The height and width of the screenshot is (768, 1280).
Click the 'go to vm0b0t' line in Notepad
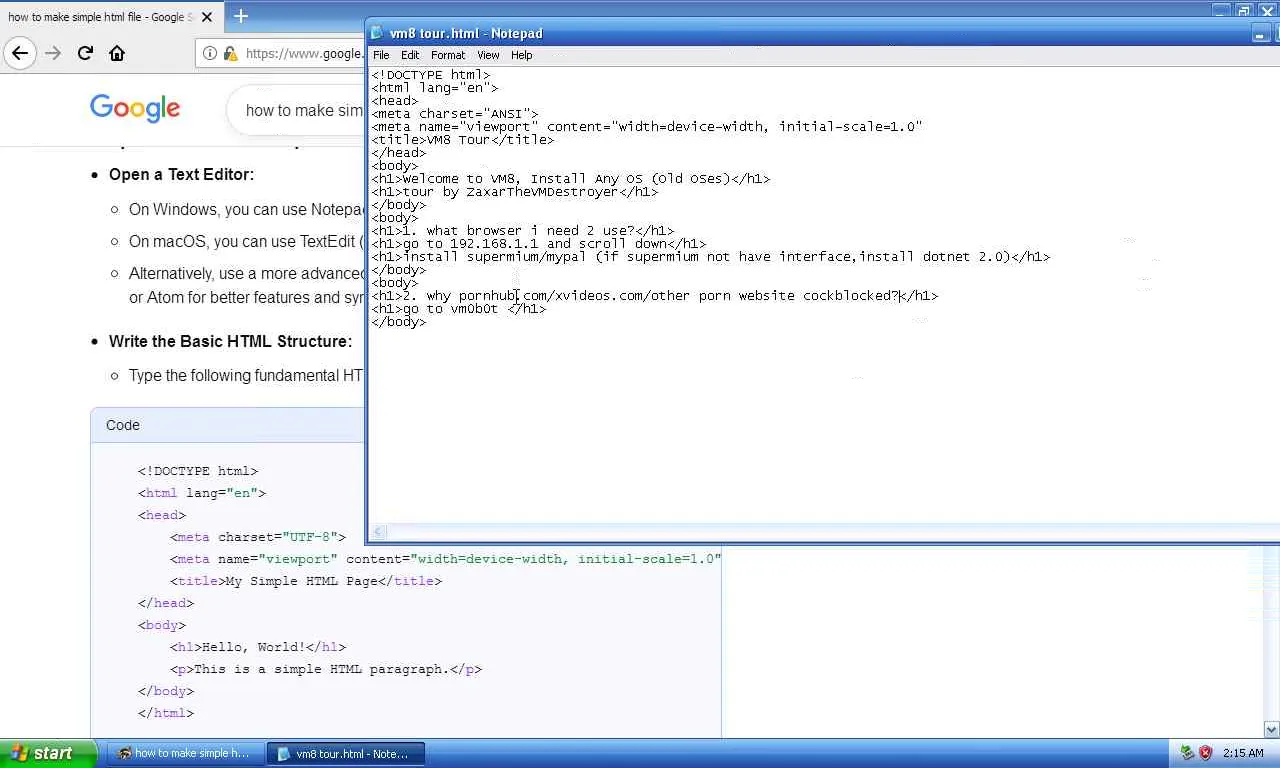click(x=458, y=309)
